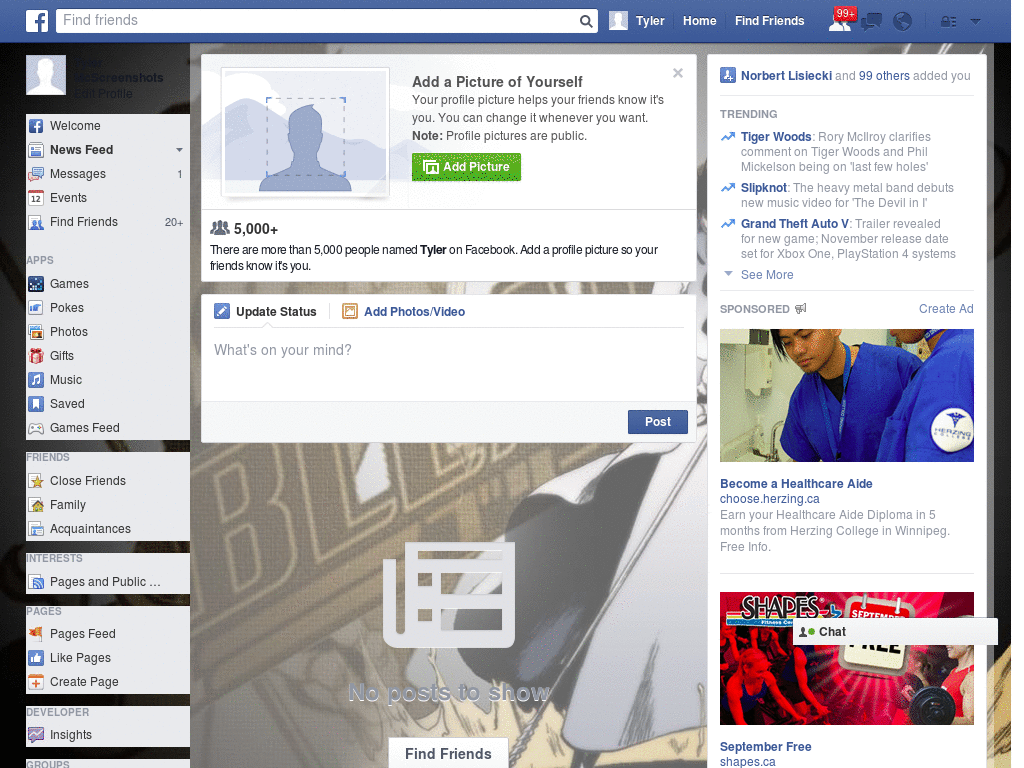The image size is (1024, 768).
Task: Click the Facebook logo icon
Action: pyautogui.click(x=37, y=21)
